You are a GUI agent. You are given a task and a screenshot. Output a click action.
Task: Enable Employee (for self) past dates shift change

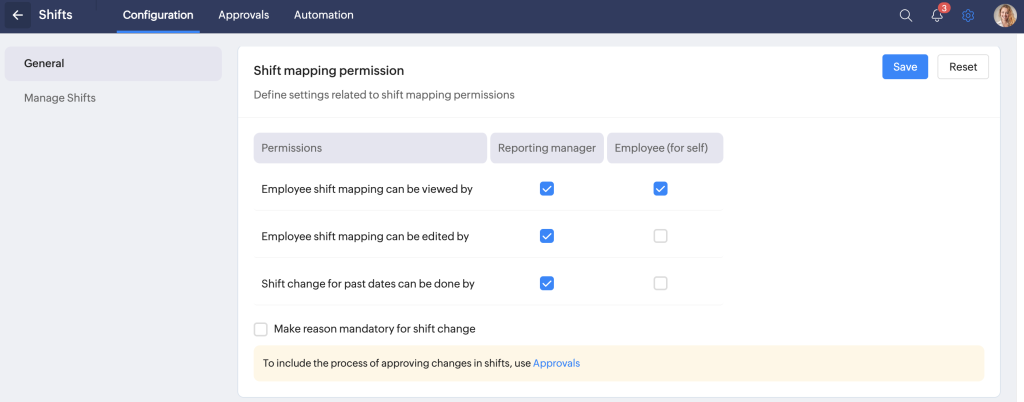click(x=660, y=283)
